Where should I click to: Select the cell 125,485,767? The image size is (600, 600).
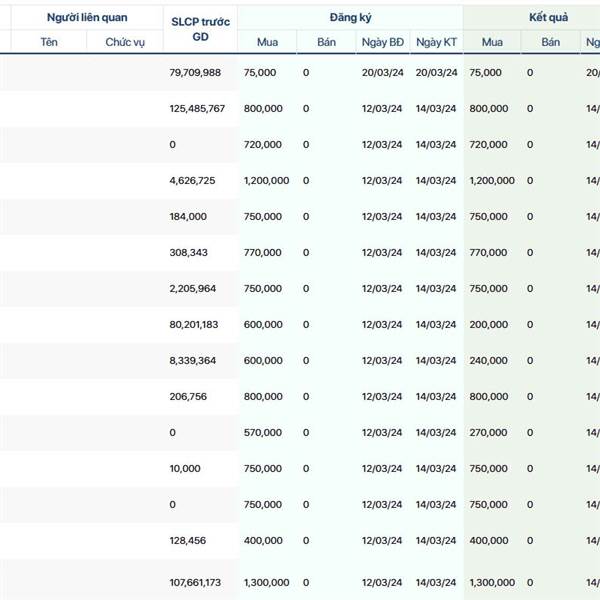coord(197,109)
